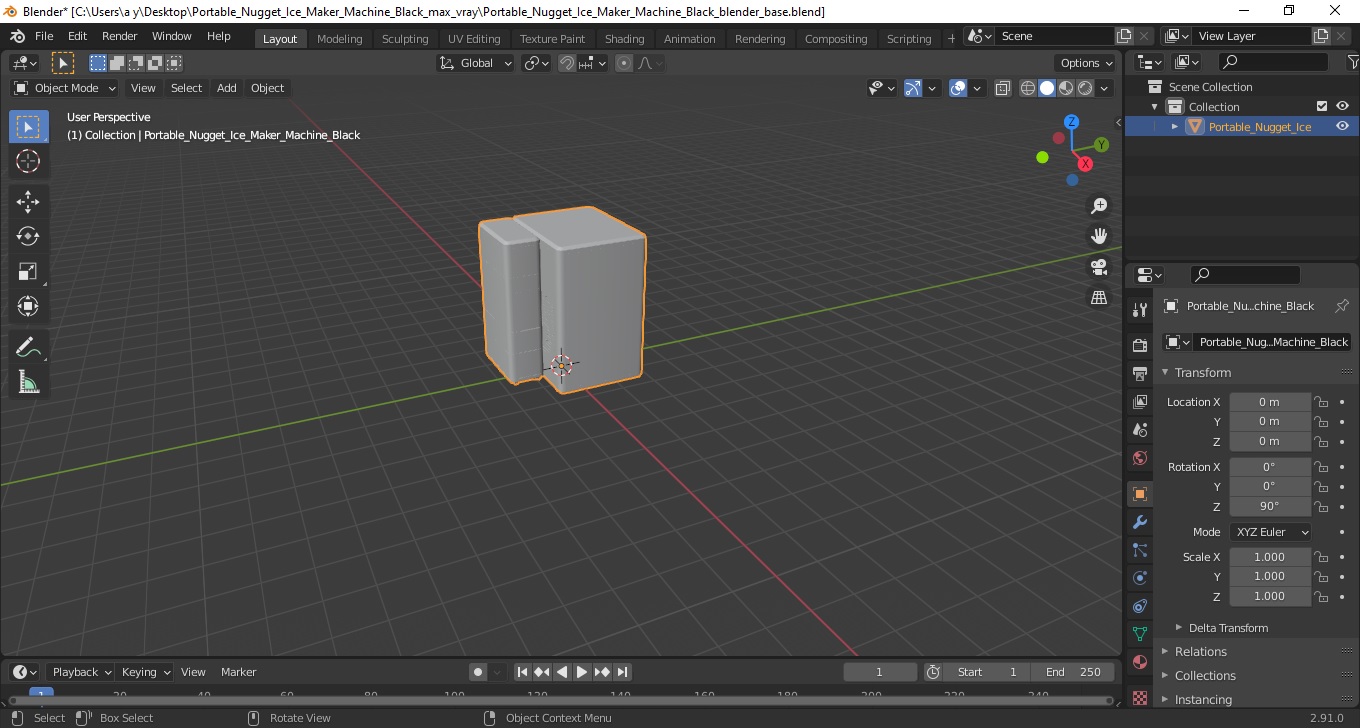
Task: Open the Output properties tab
Action: tap(1140, 374)
